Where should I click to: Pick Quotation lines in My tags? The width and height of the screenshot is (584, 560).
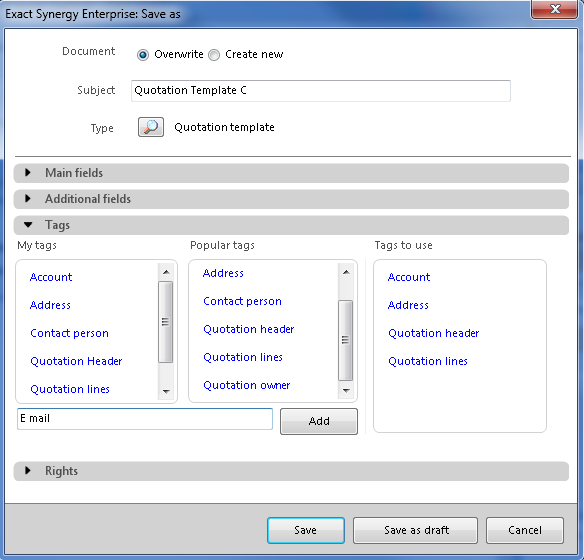[70, 389]
